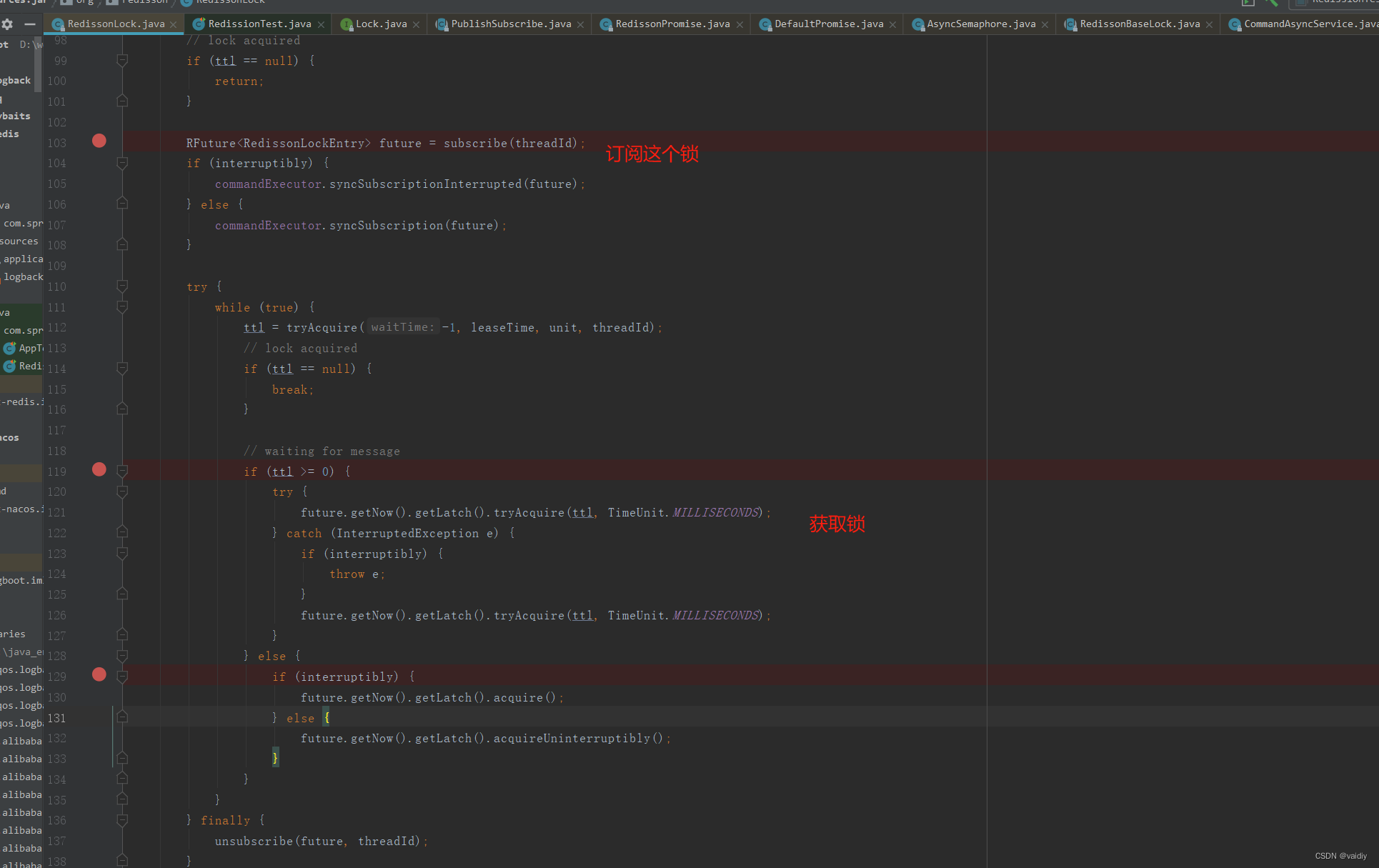Viewport: 1379px width, 868px height.
Task: Place cursor on unsubscribe call line
Action: point(254,841)
